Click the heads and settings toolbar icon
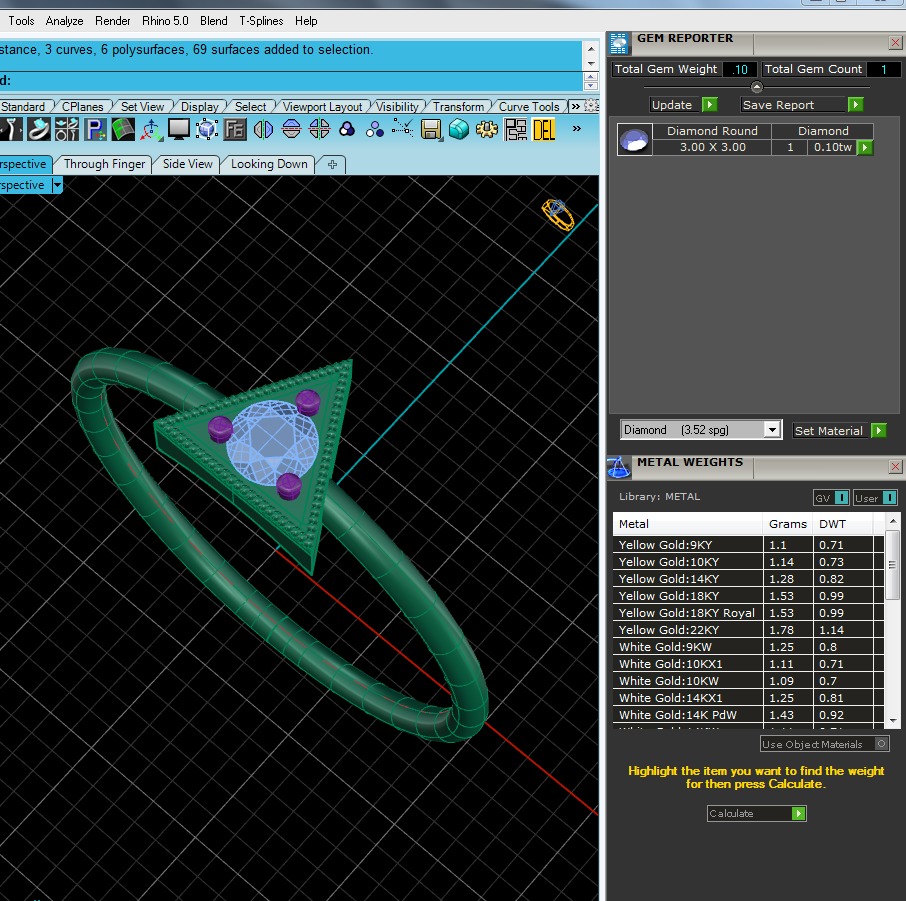 [x=67, y=129]
